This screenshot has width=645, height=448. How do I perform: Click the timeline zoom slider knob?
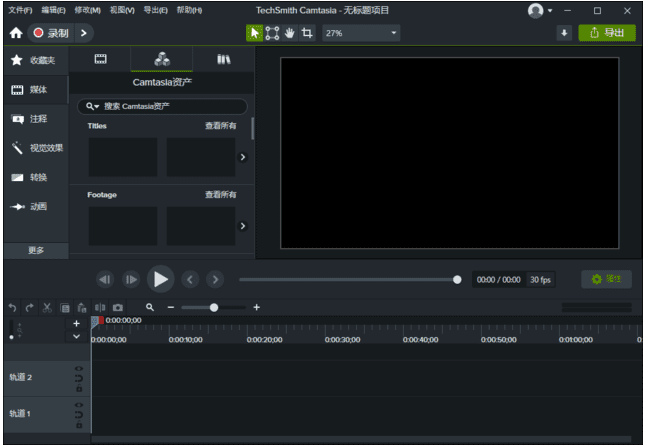tap(214, 307)
